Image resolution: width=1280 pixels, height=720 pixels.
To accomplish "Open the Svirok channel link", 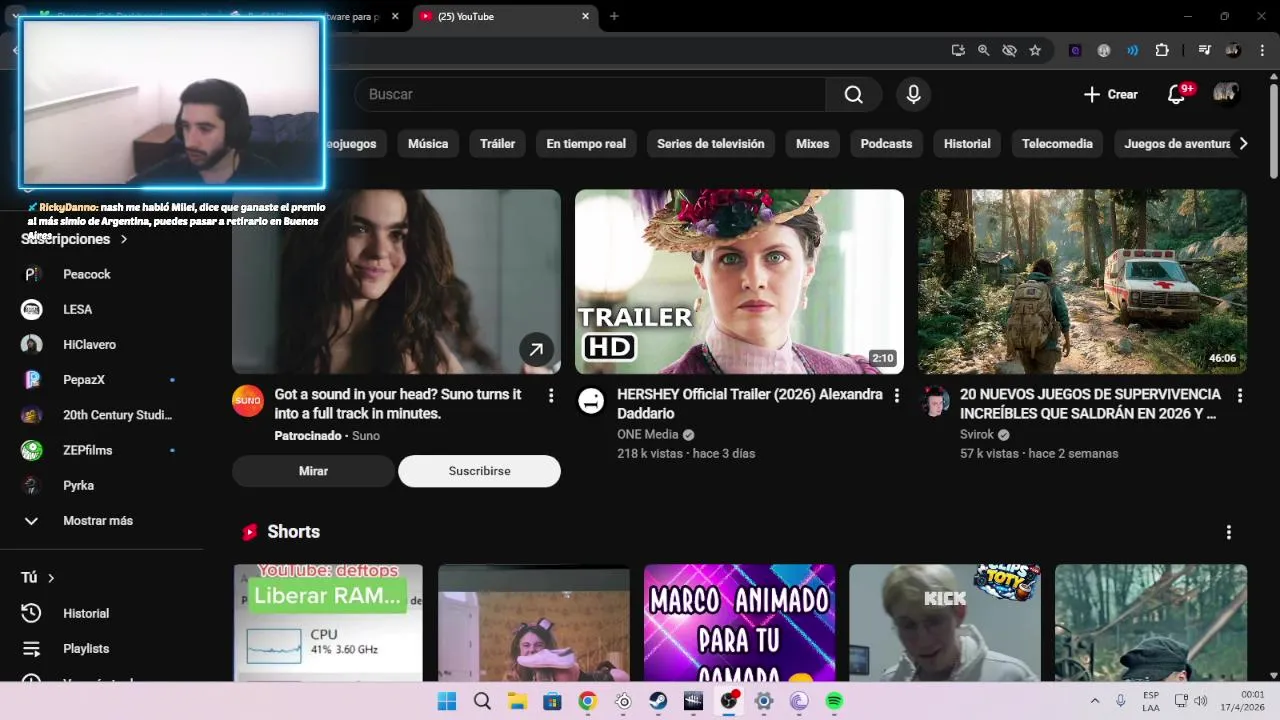I will click(x=977, y=434).
